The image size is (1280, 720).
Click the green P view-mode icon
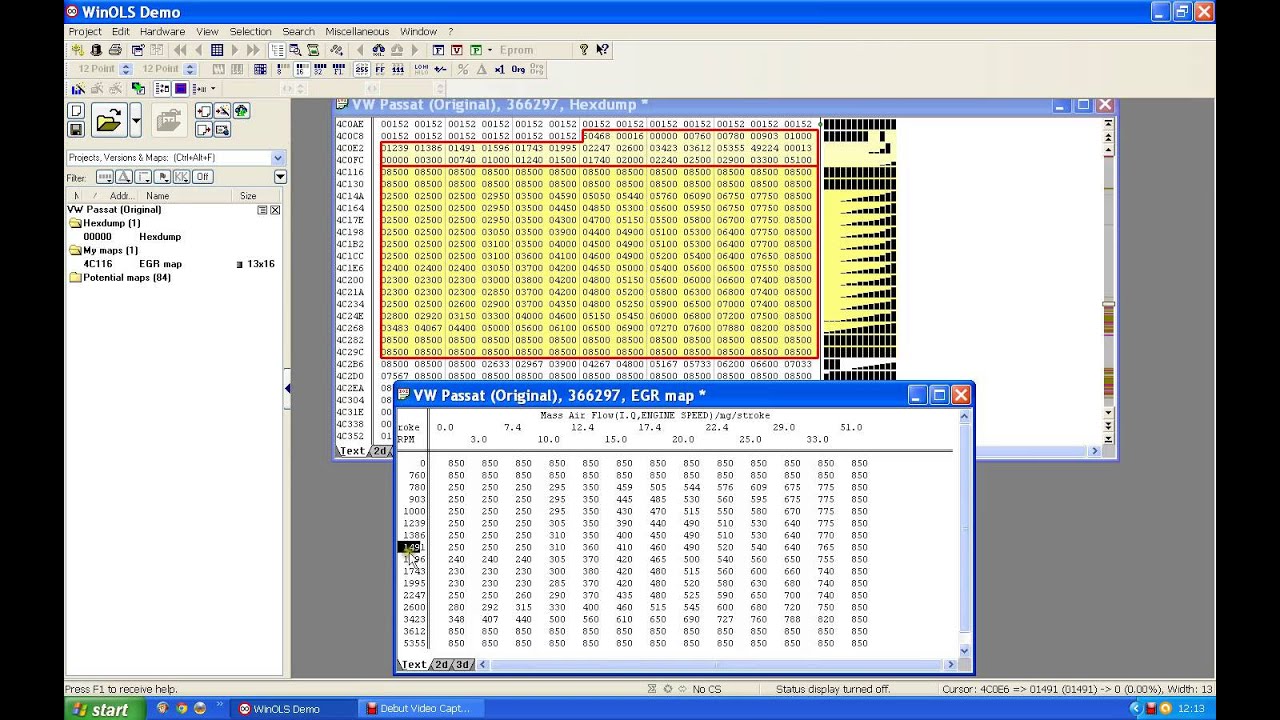476,49
